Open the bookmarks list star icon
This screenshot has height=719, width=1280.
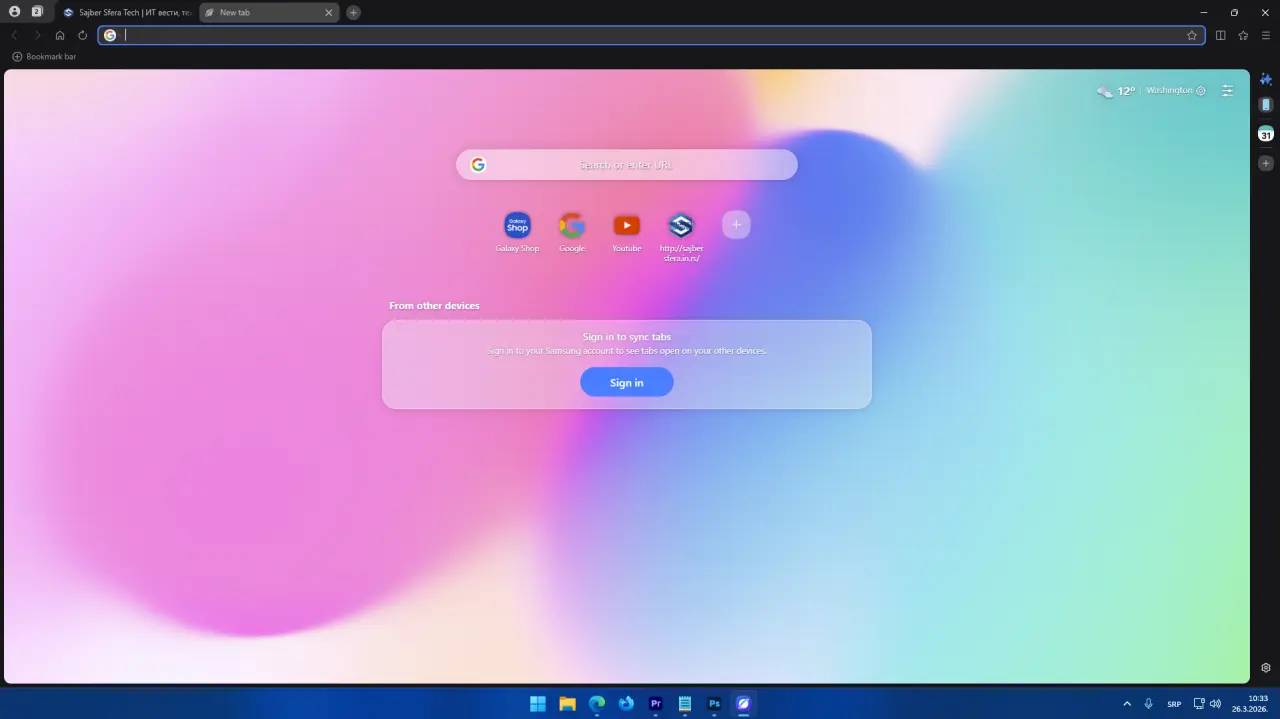[x=1243, y=35]
